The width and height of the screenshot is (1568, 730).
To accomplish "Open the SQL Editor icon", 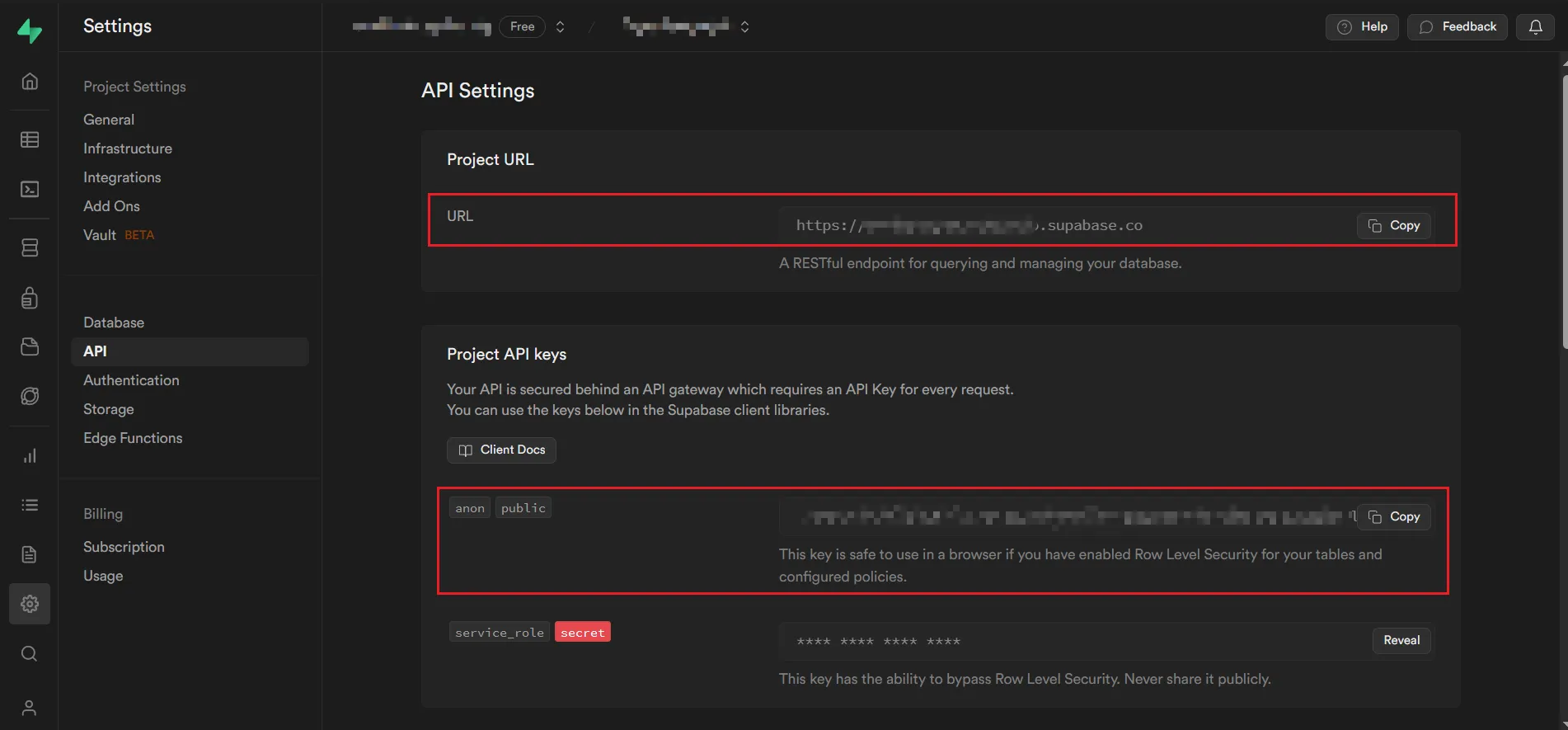I will (30, 190).
